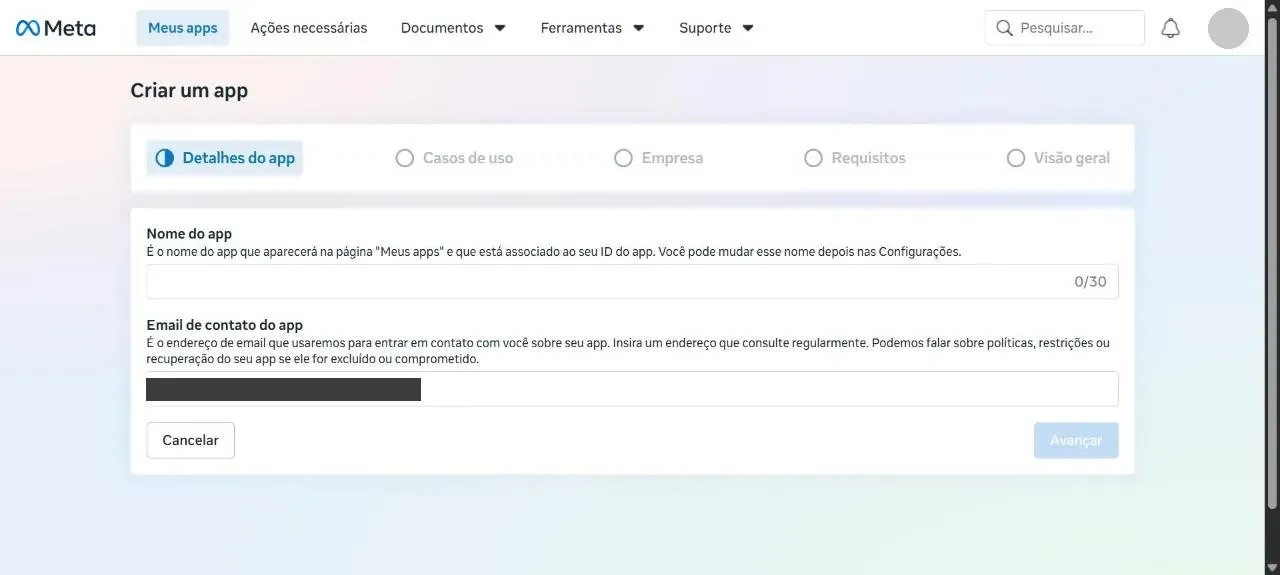This screenshot has width=1280, height=575.
Task: Select the Empresa step label
Action: coord(672,158)
